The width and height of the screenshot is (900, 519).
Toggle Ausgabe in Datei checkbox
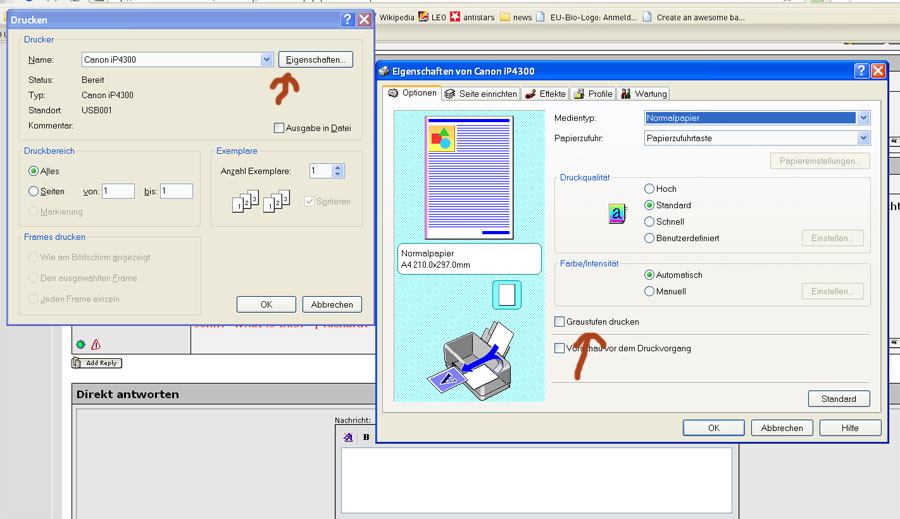279,128
